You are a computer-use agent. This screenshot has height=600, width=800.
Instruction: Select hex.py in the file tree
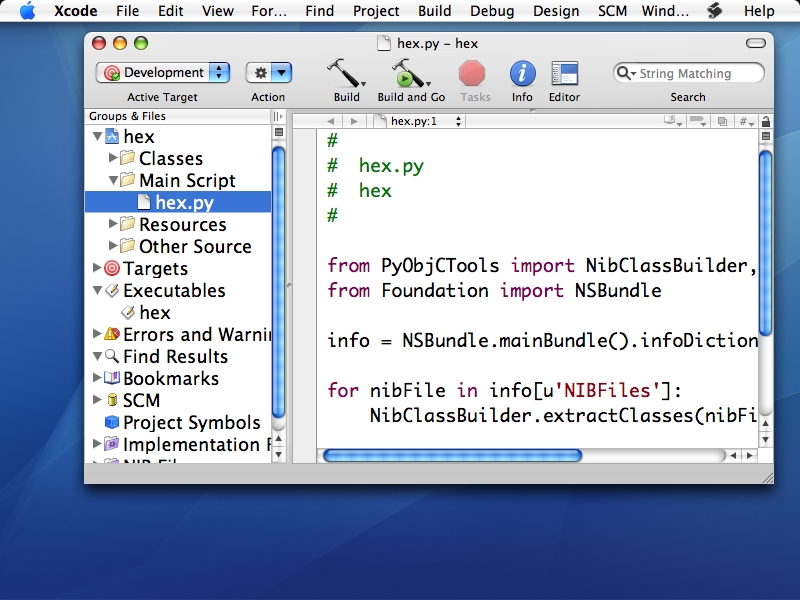pyautogui.click(x=178, y=202)
